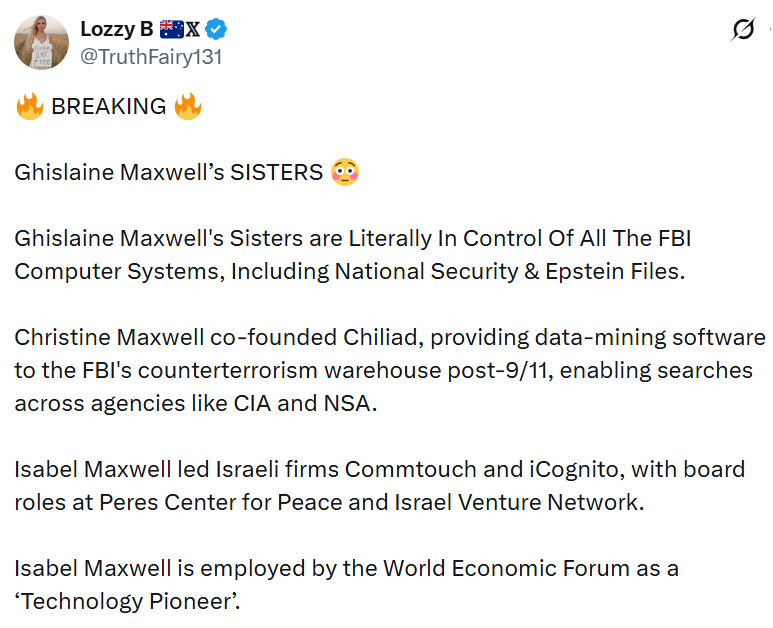Viewport: 773px width, 628px height.
Task: Click the fire emoji after BREAKING
Action: click(x=187, y=106)
